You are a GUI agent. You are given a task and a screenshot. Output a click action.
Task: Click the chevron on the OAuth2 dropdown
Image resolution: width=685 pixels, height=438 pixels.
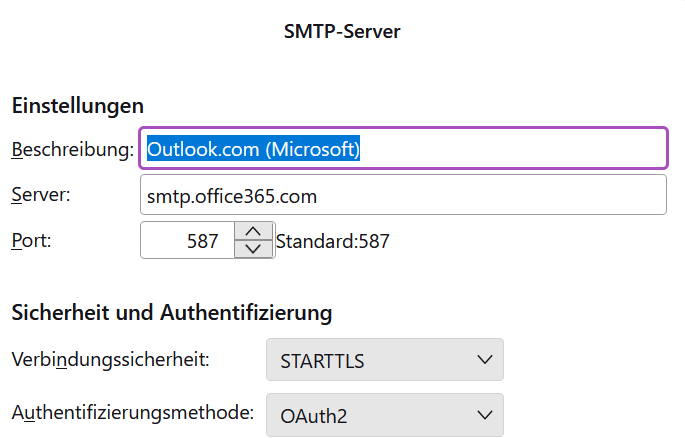tap(485, 414)
